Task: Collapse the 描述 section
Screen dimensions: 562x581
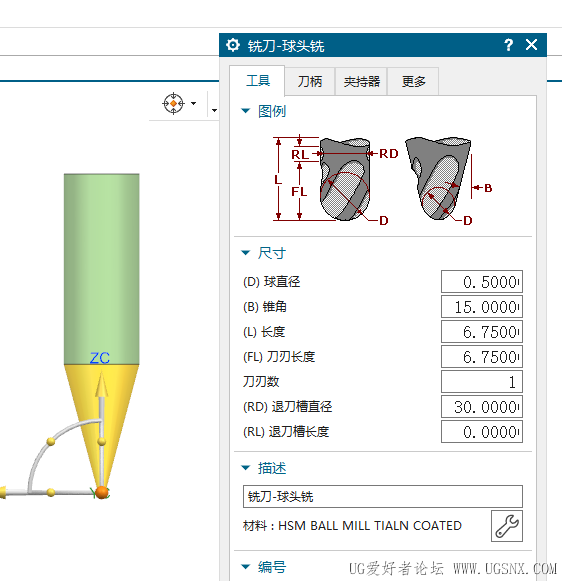Action: pos(245,468)
